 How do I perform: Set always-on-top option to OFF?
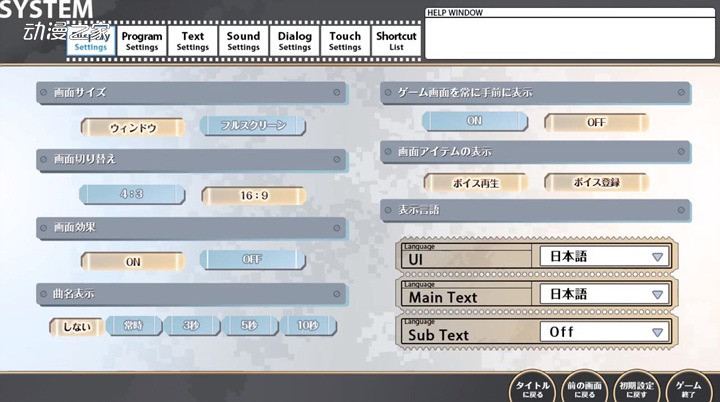tap(596, 123)
